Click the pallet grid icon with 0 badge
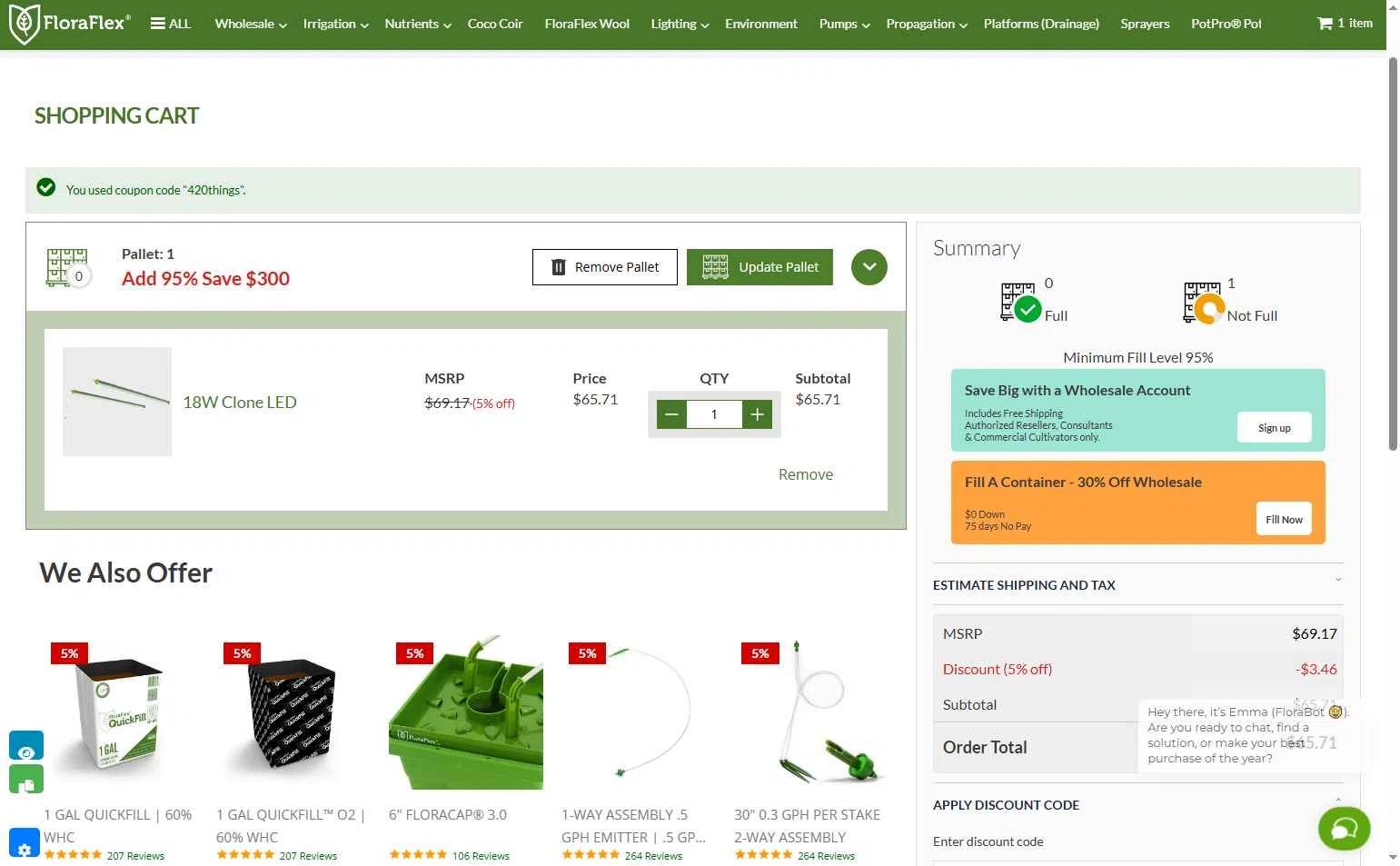 pyautogui.click(x=68, y=267)
